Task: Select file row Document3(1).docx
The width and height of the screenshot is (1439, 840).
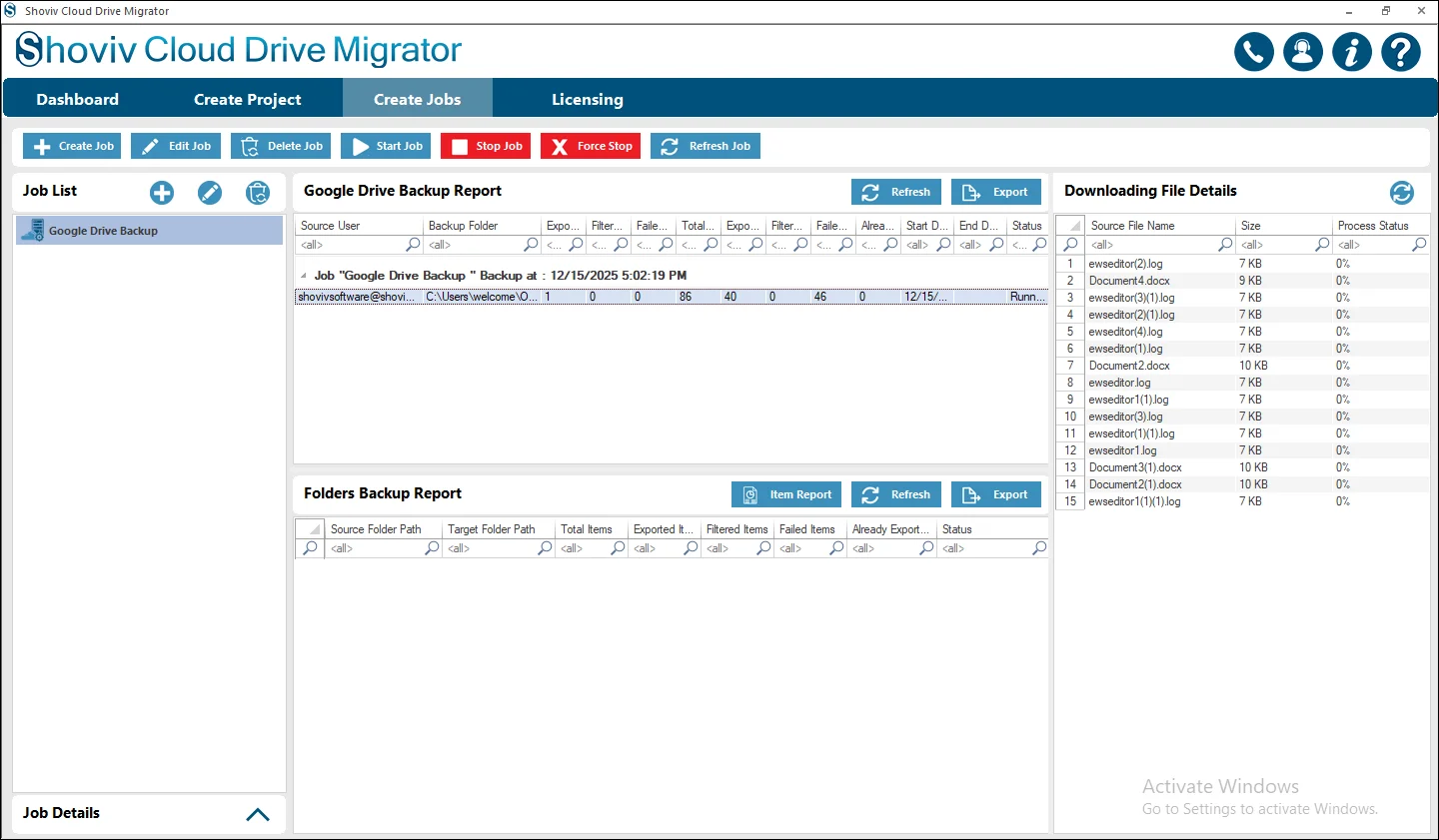Action: (1242, 467)
